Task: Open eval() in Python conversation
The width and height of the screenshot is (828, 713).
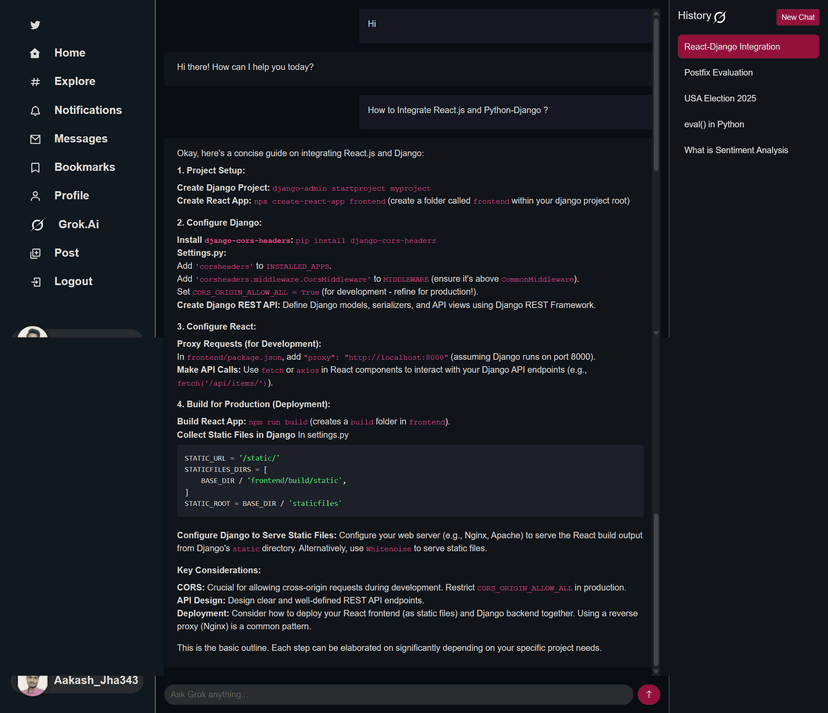Action: point(714,125)
